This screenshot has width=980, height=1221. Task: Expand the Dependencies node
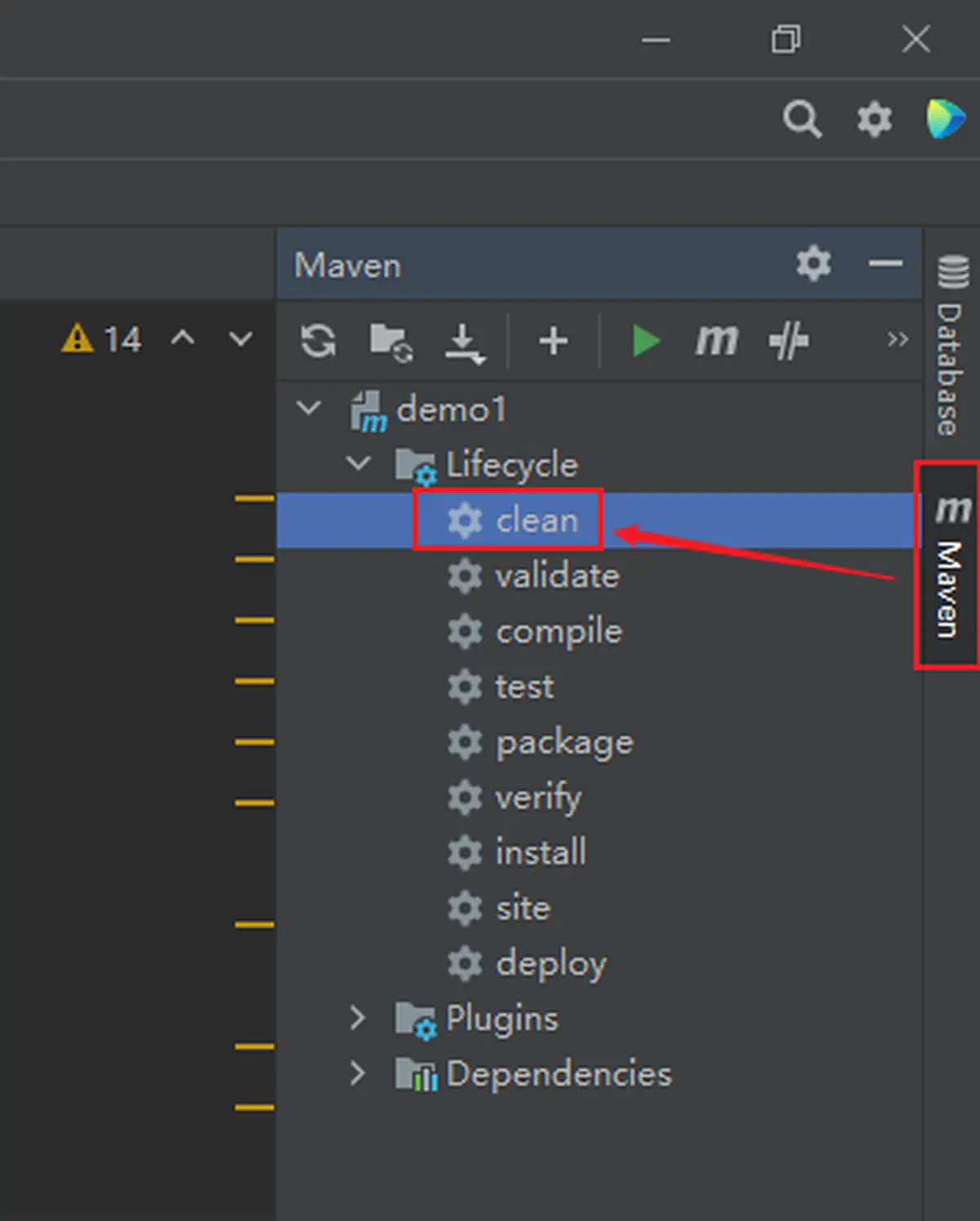click(x=357, y=1073)
